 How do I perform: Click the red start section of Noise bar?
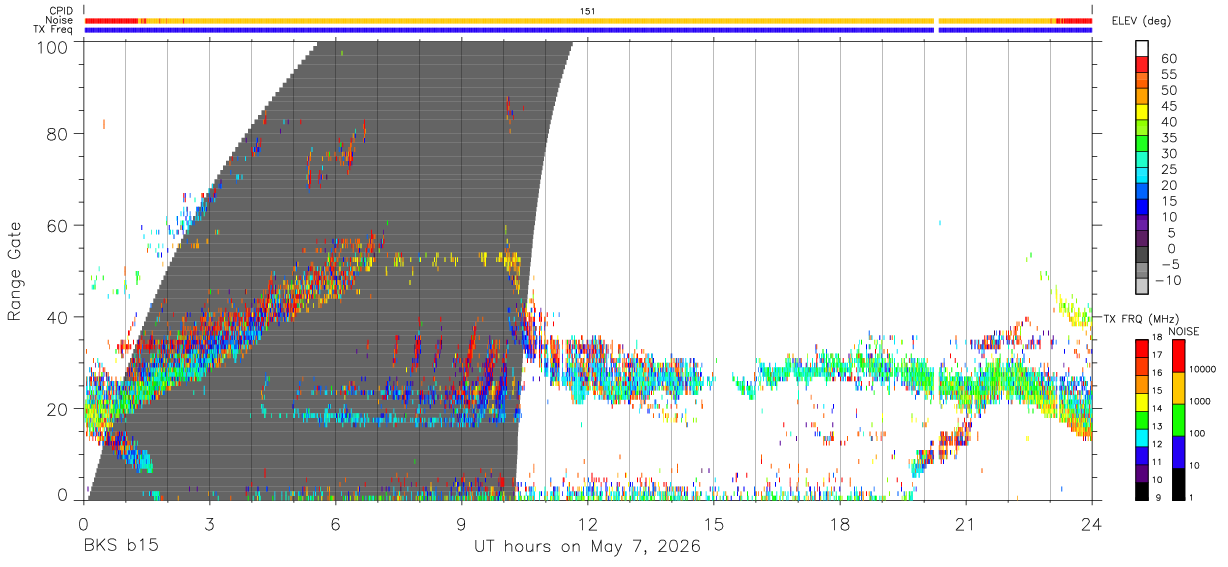[112, 20]
